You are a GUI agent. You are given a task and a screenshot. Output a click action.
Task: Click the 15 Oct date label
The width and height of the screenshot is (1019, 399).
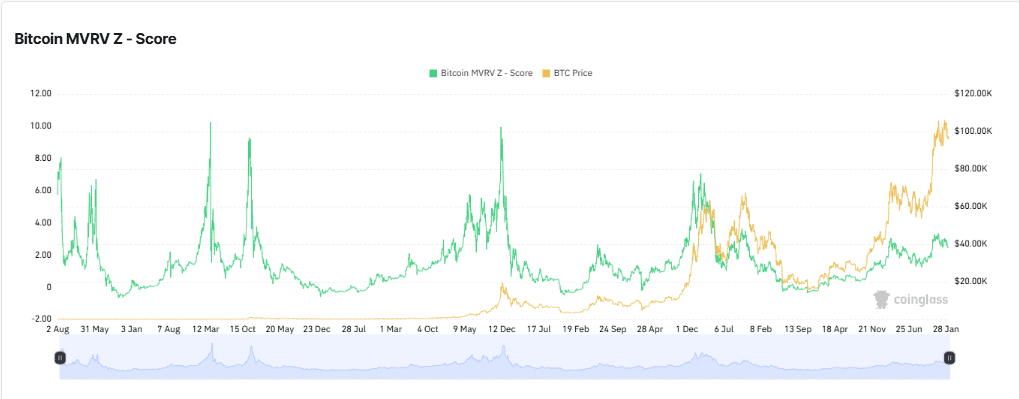[x=243, y=329]
